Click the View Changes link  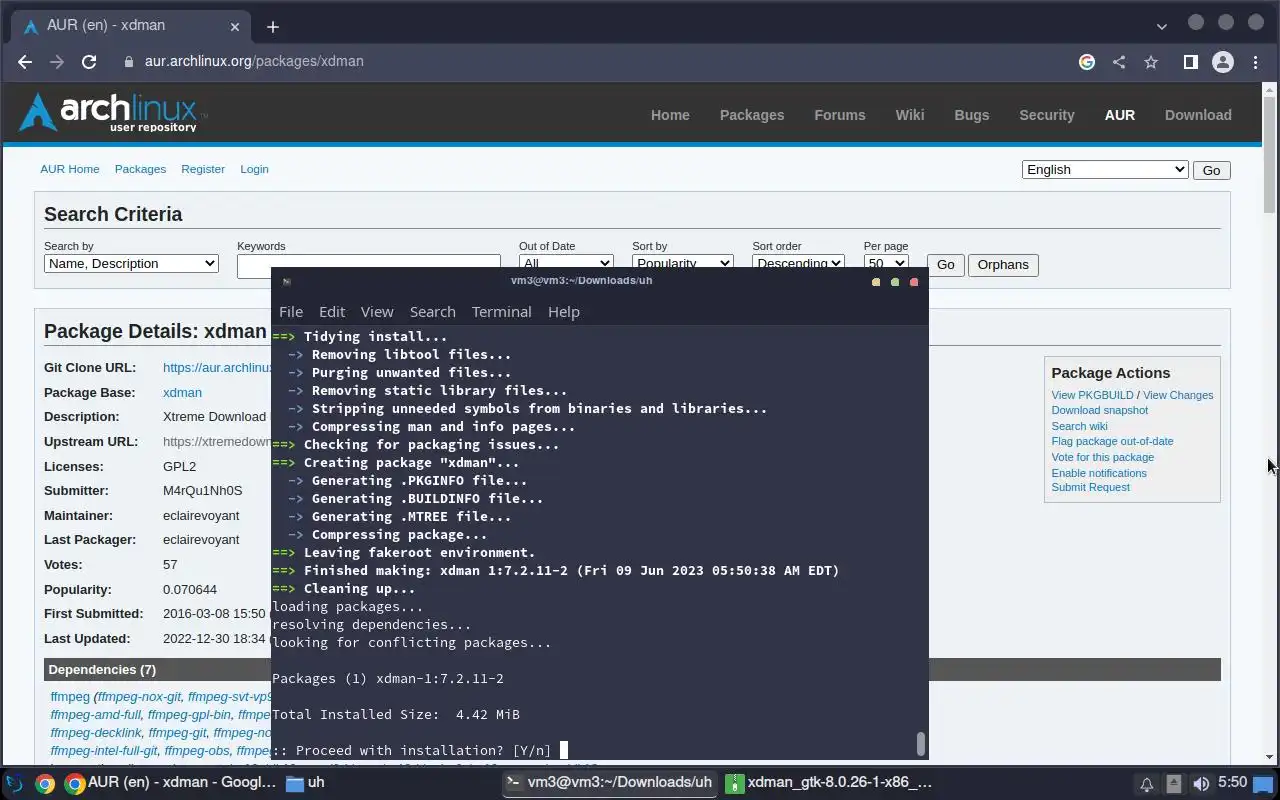(1178, 395)
